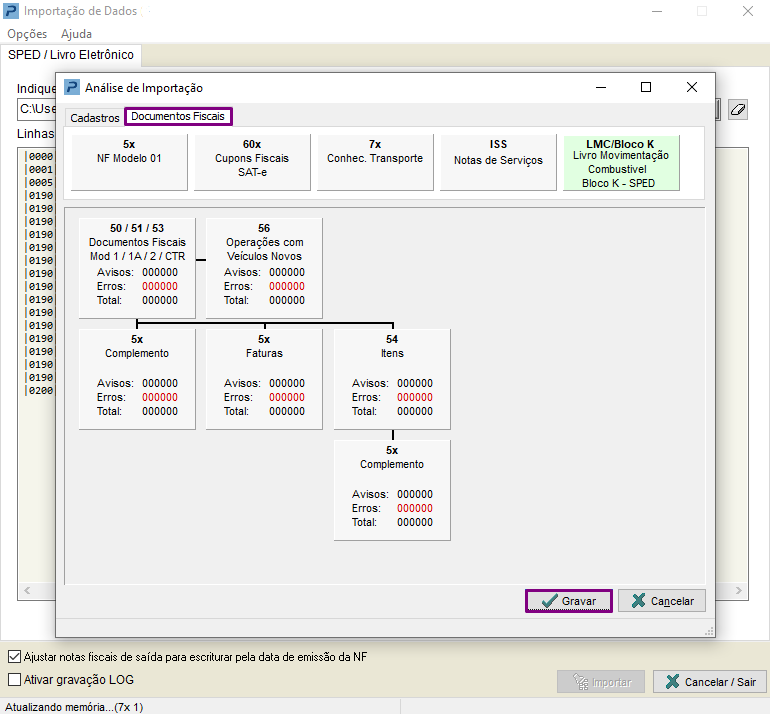Viewport: 770px width, 714px height.
Task: Maximize the Análise de Importação dialog
Action: [x=646, y=87]
